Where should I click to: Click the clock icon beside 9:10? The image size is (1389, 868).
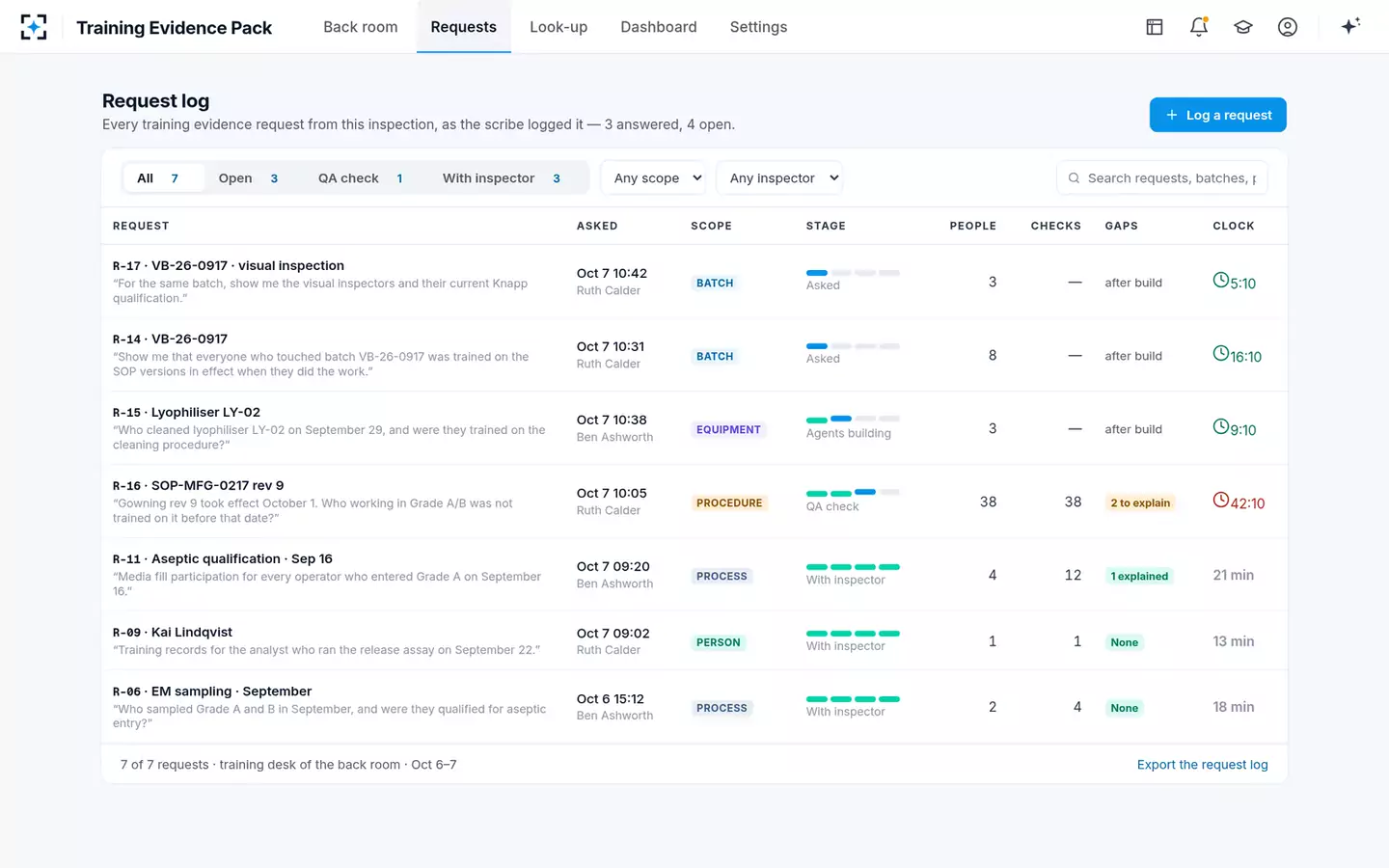tap(1221, 427)
